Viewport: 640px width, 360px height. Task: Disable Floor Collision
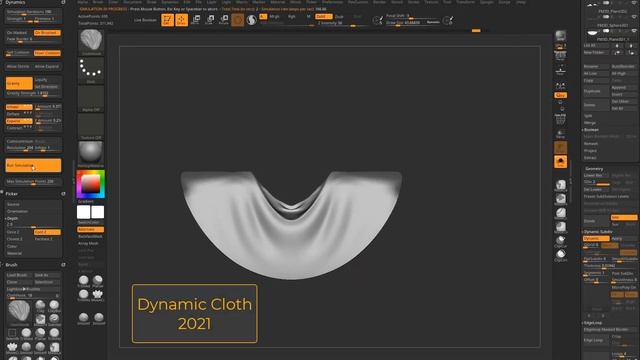coord(47,53)
